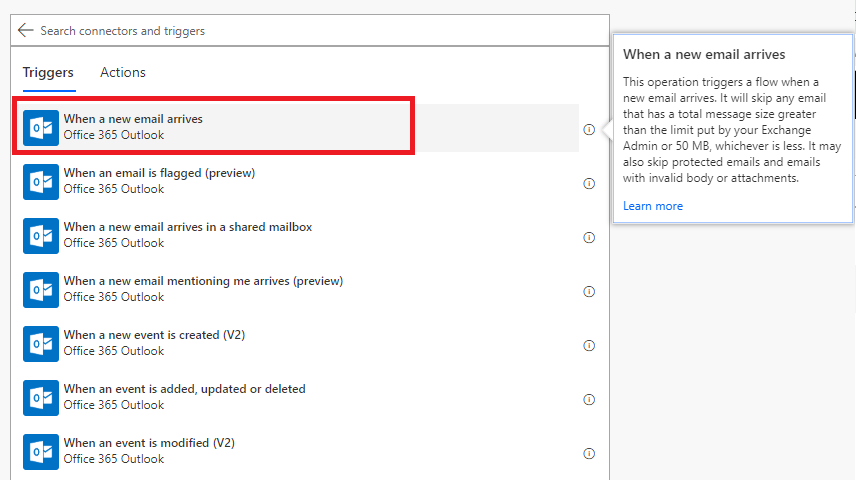856x480 pixels.
Task: Open info icon for email mentioning me trigger
Action: 589,292
